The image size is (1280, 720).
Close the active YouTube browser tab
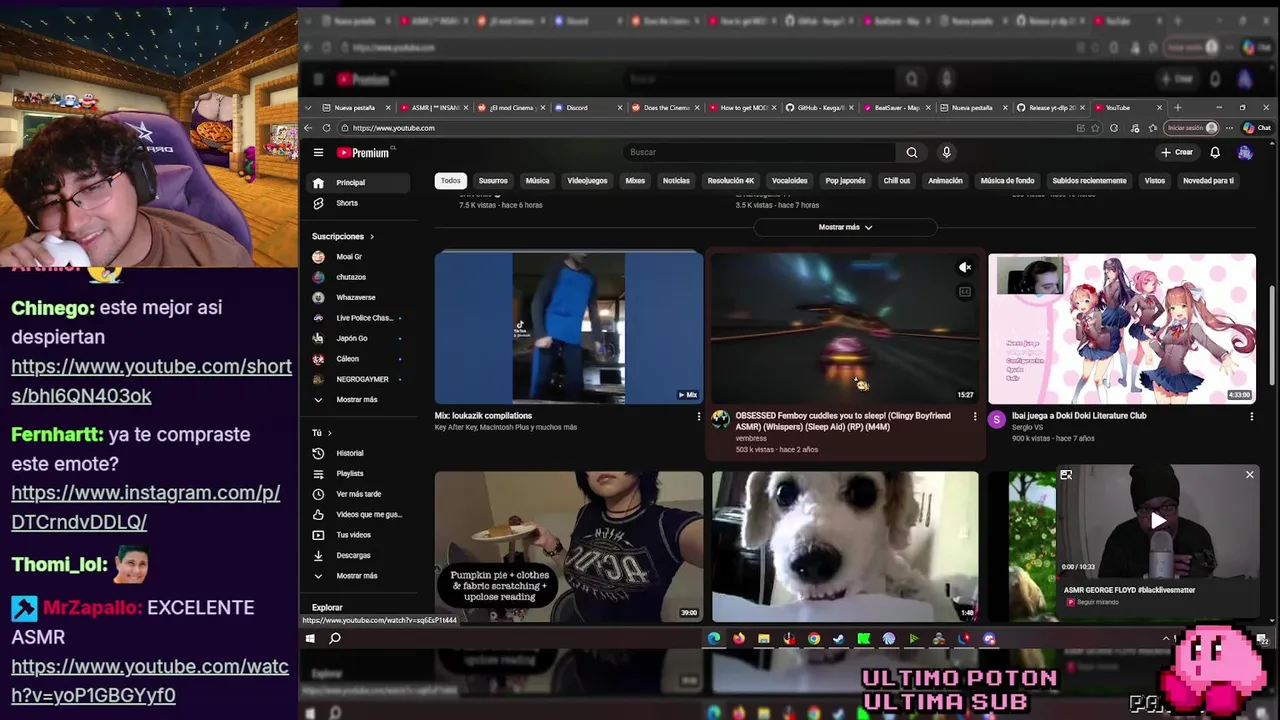pos(1159,107)
